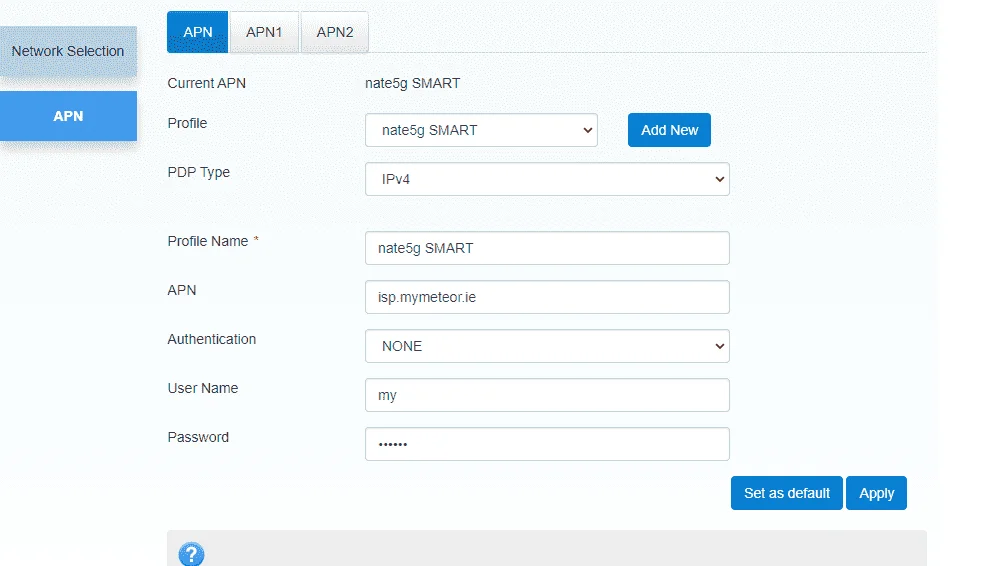The width and height of the screenshot is (1003, 566).
Task: Click the User Name label
Action: 203,388
